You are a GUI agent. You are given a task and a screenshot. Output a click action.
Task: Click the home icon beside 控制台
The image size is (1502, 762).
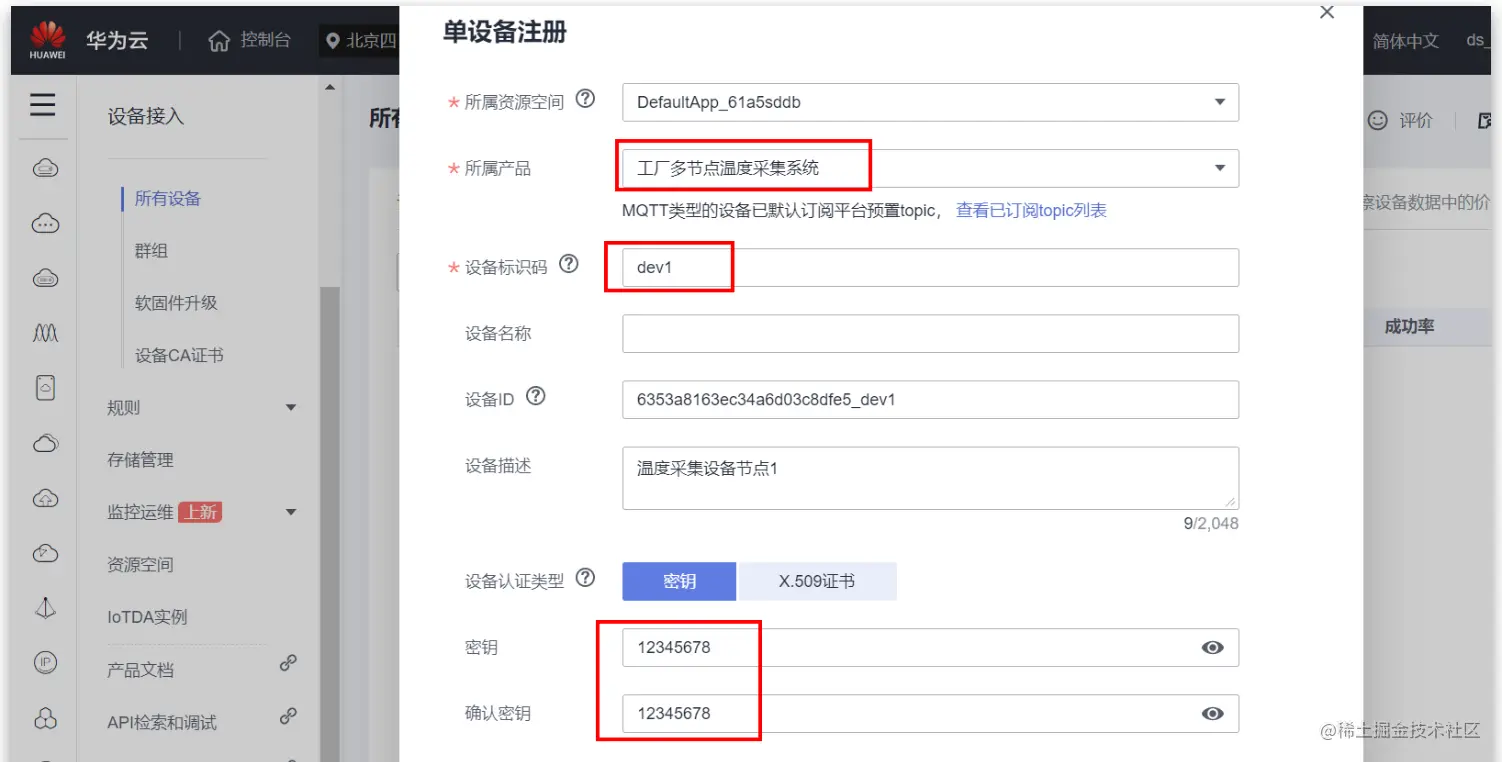(219, 41)
